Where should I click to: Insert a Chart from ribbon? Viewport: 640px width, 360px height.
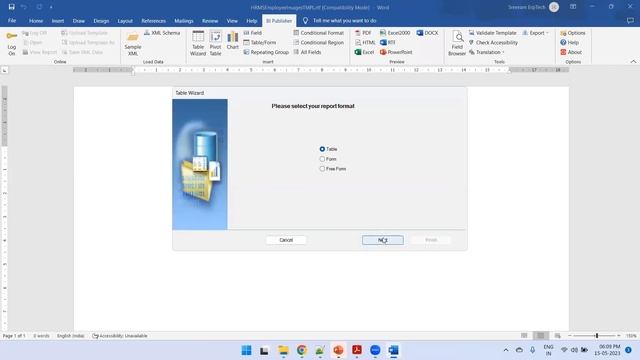(x=233, y=41)
